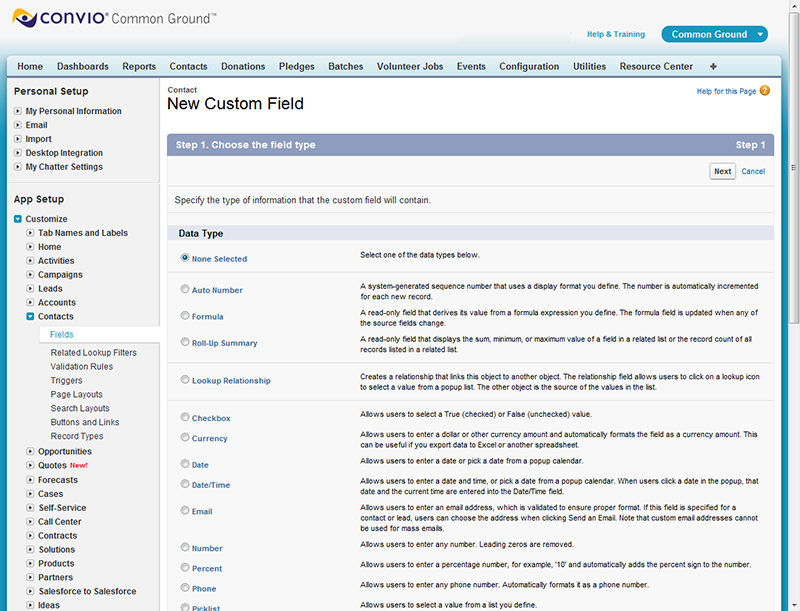Image resolution: width=800 pixels, height=611 pixels.
Task: Pick the Lookup Relationship radio button
Action: point(185,380)
